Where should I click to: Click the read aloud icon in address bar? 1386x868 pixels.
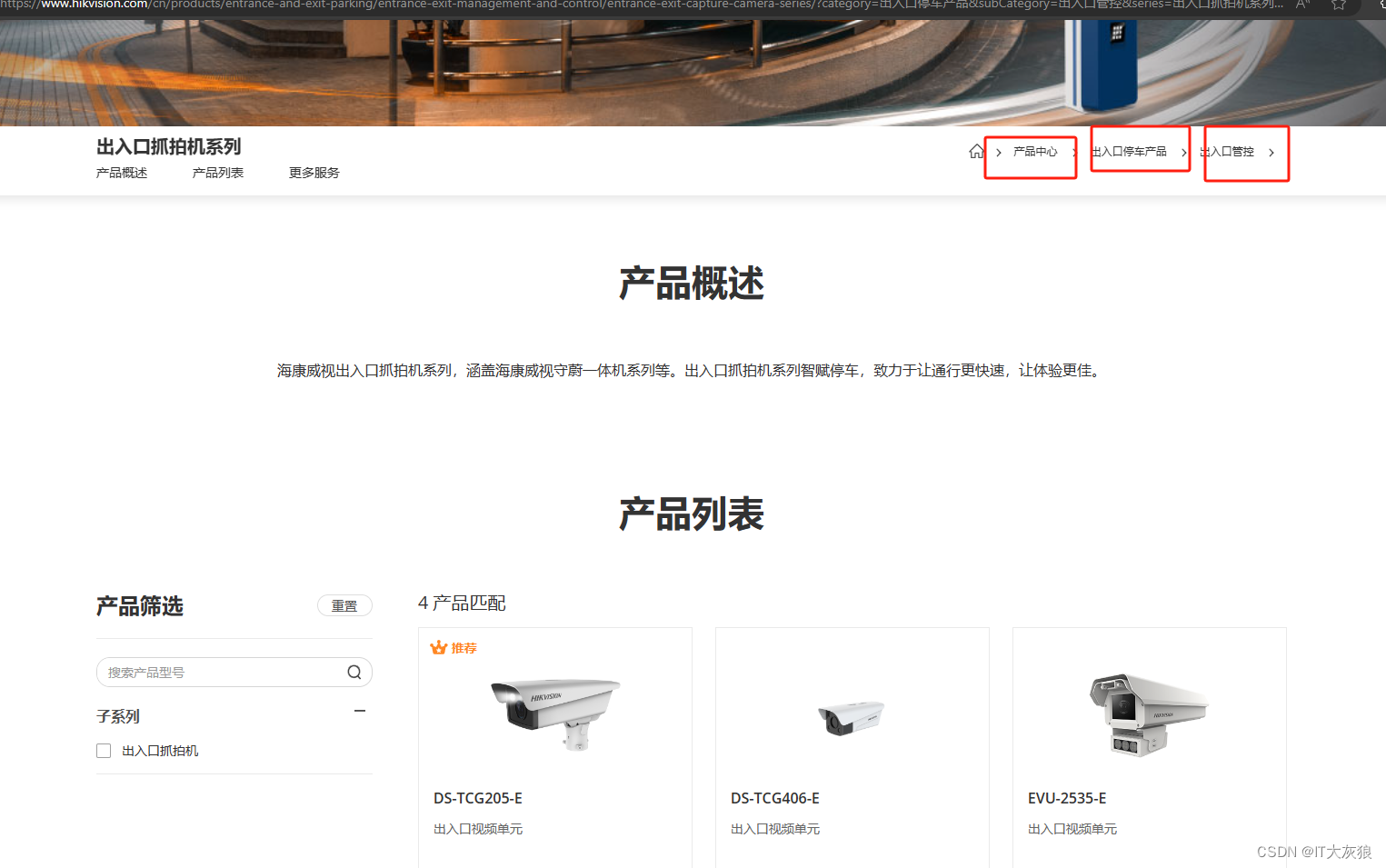point(1302,5)
